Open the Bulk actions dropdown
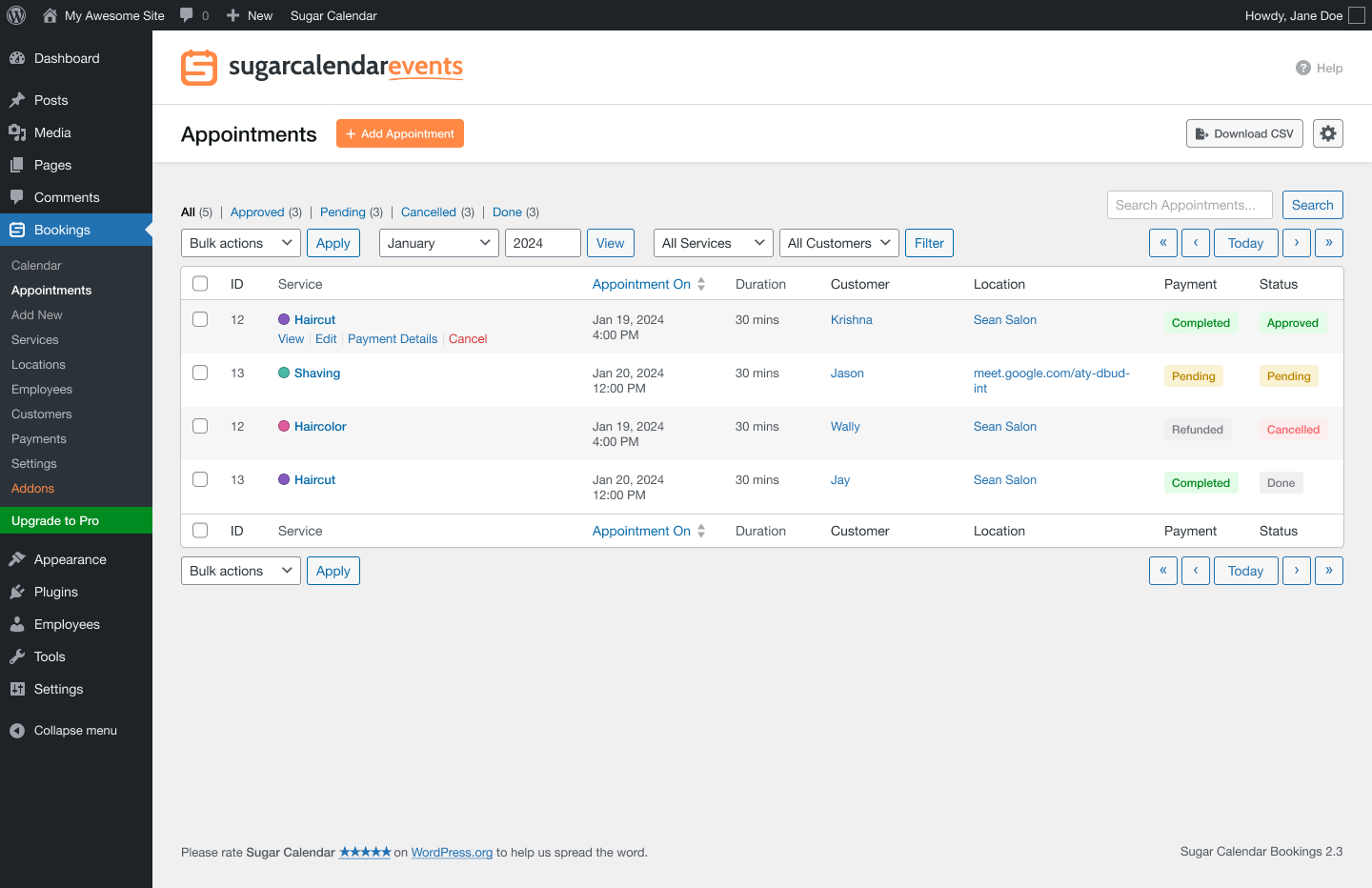 240,242
